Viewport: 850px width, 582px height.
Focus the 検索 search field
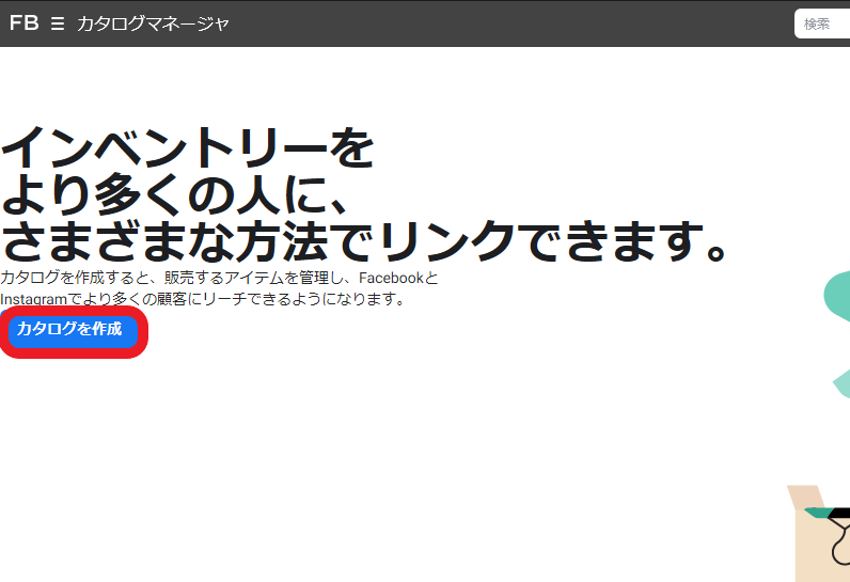(822, 24)
